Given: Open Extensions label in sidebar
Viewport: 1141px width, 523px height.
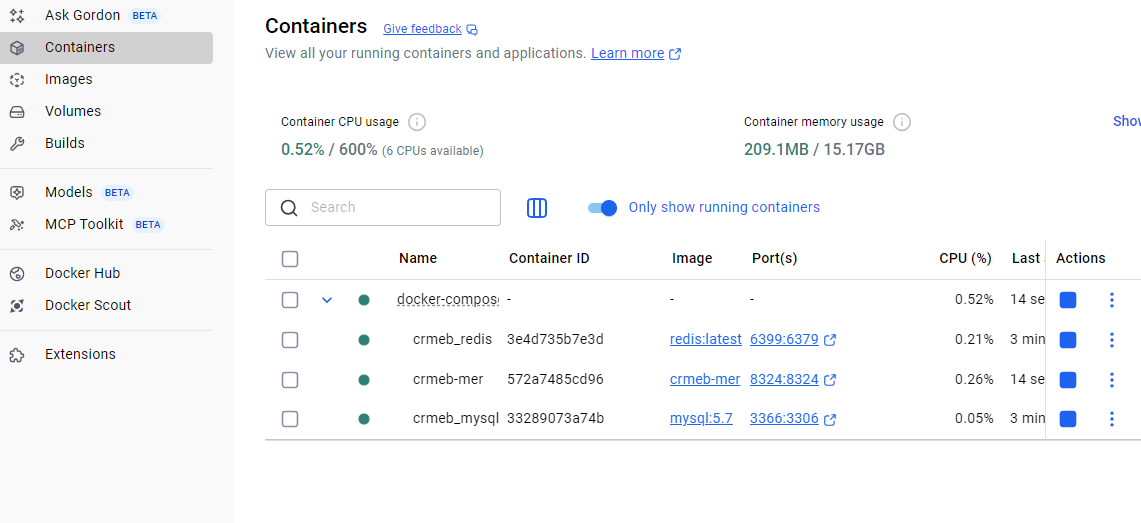Looking at the screenshot, I should click(x=80, y=354).
